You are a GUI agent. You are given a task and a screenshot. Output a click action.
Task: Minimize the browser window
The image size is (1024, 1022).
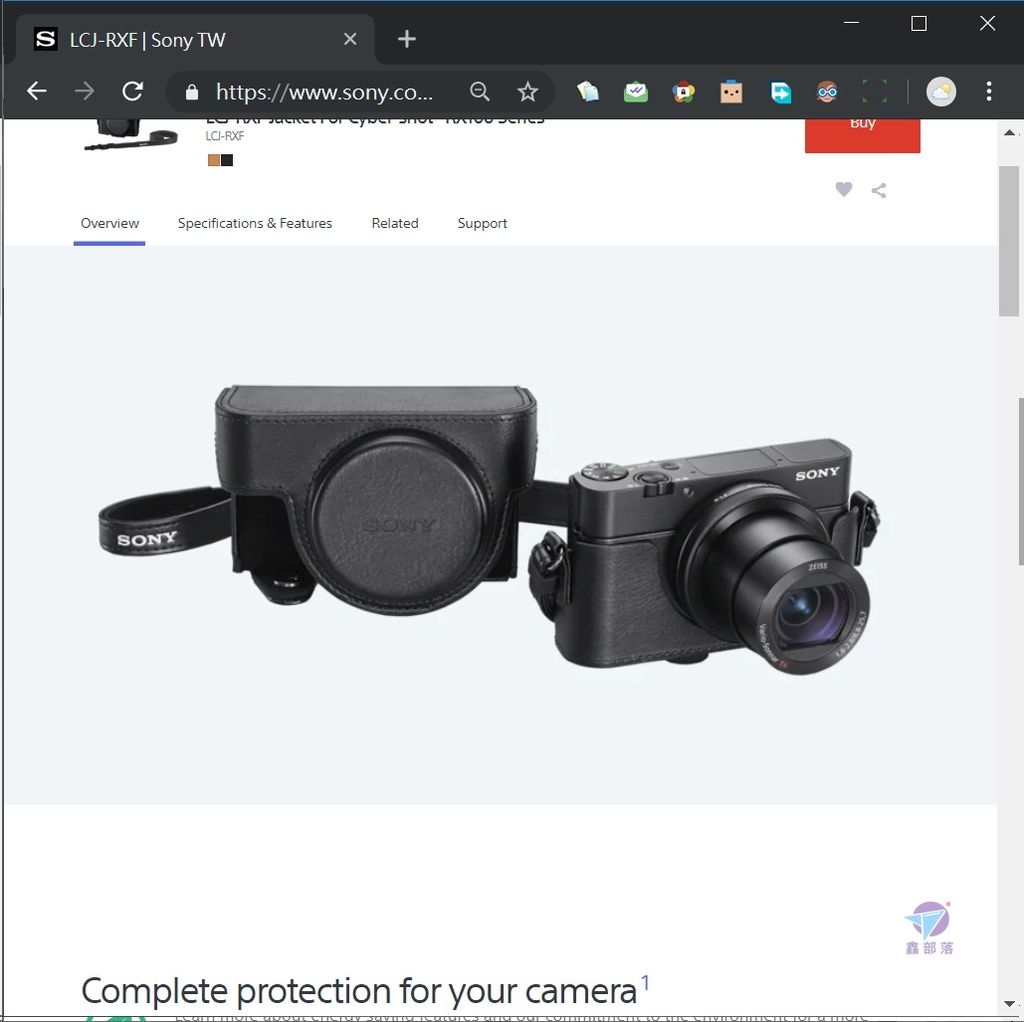pyautogui.click(x=851, y=23)
